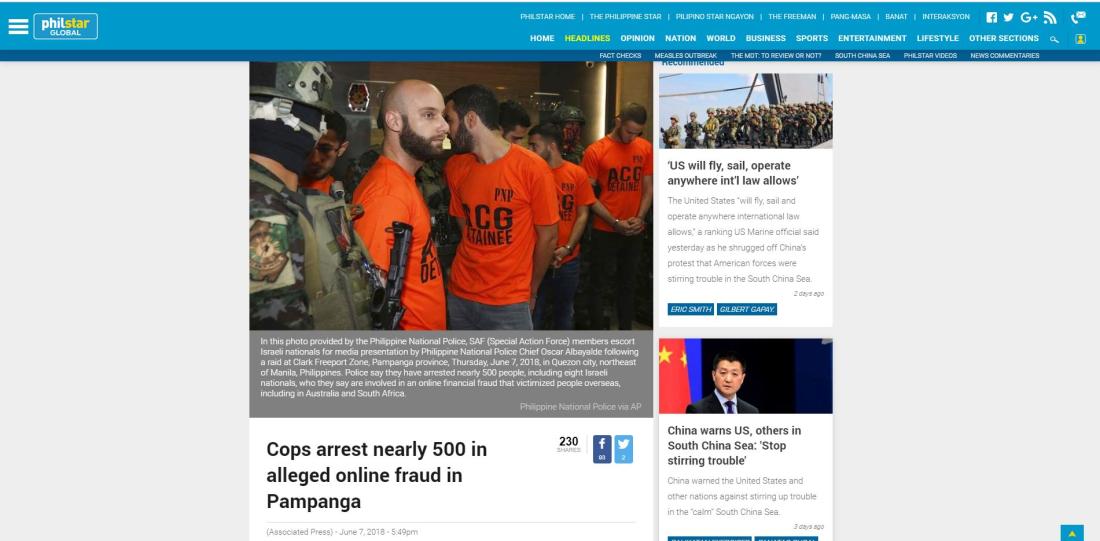Screen dimensions: 1100x541
Task: Click the user account profile icon
Action: coord(1080,39)
